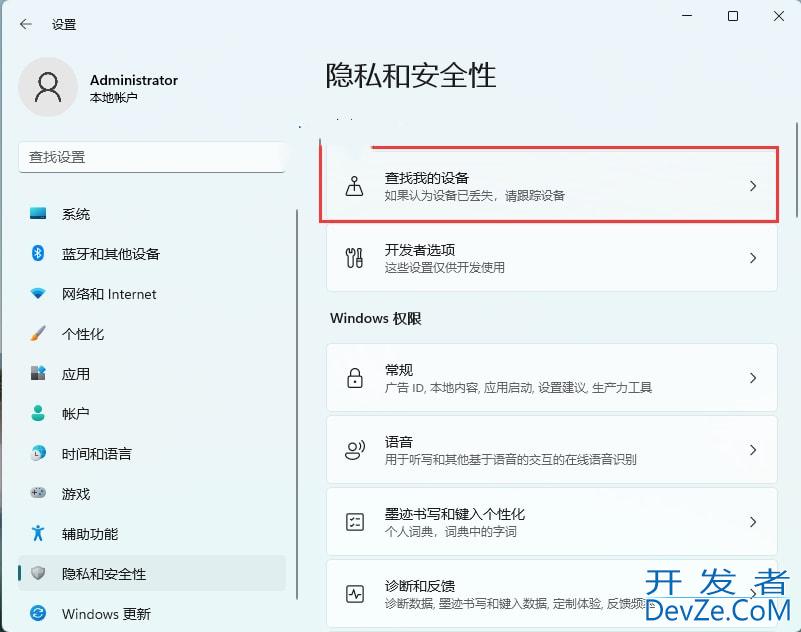Click the 查找我的设备 location pin icon
Viewport: 801px width, 632px height.
pos(355,186)
